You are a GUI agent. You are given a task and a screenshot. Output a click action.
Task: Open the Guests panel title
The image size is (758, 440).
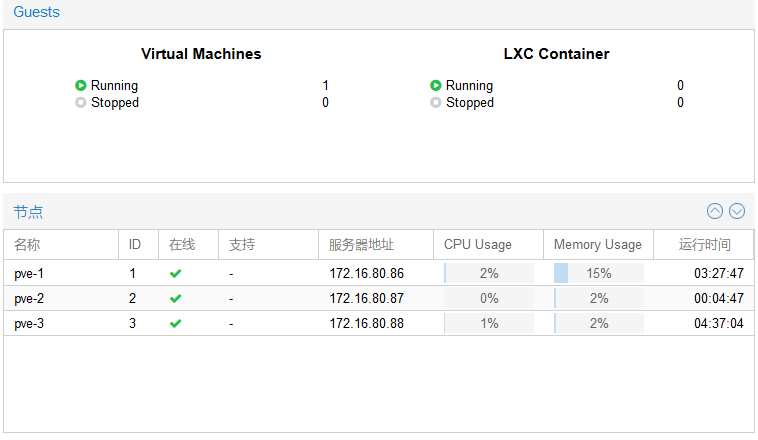36,12
